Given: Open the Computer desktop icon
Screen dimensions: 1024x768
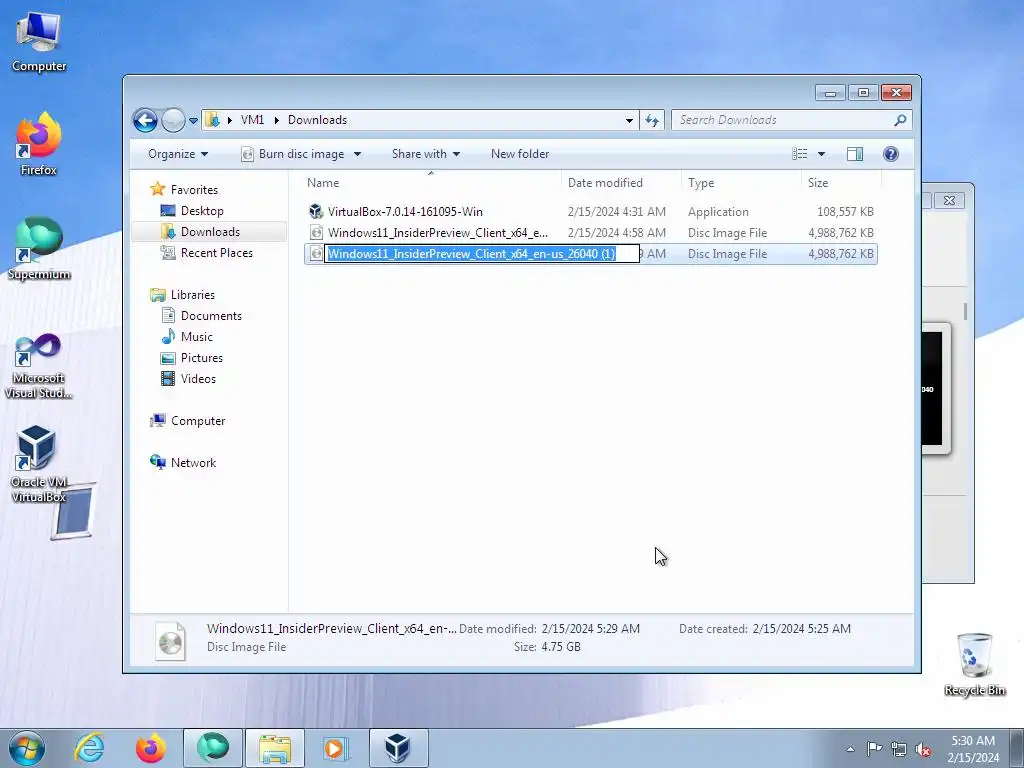Looking at the screenshot, I should 39,42.
